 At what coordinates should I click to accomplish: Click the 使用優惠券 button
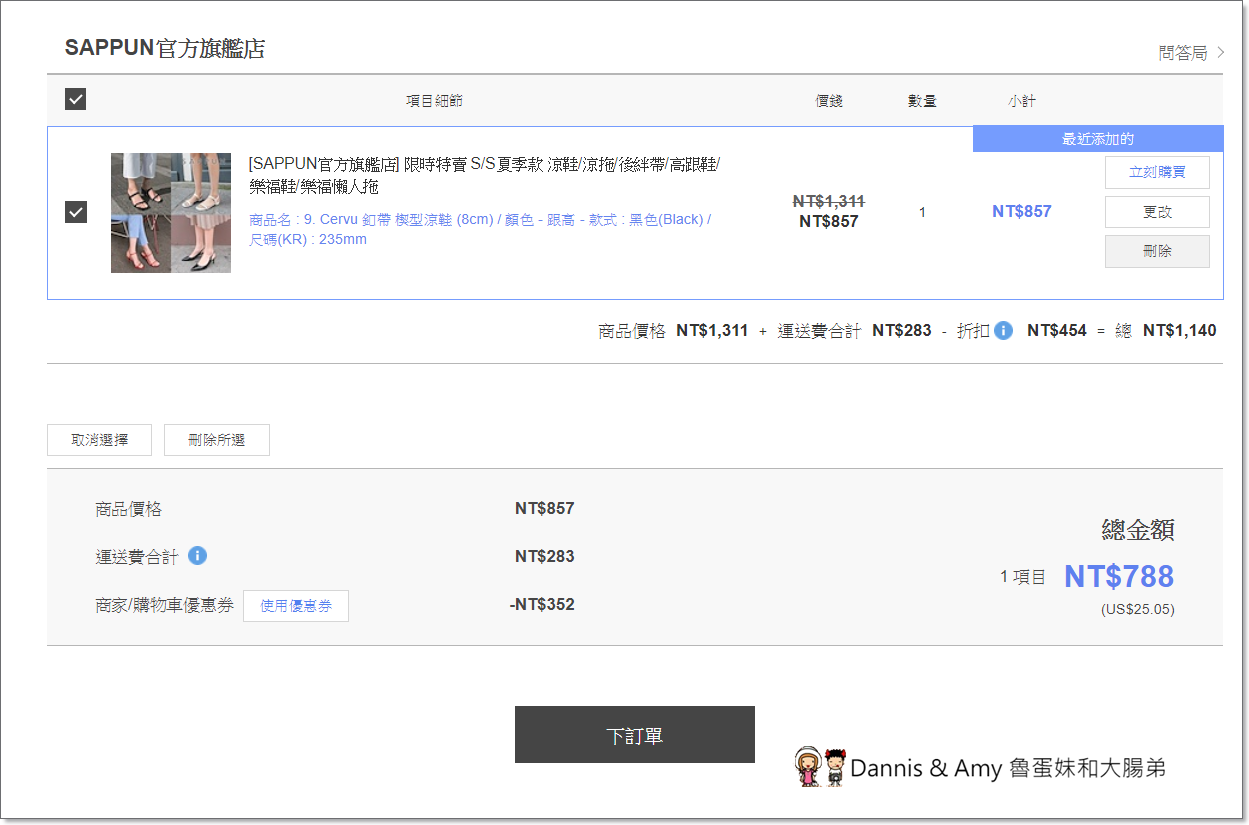tap(295, 606)
